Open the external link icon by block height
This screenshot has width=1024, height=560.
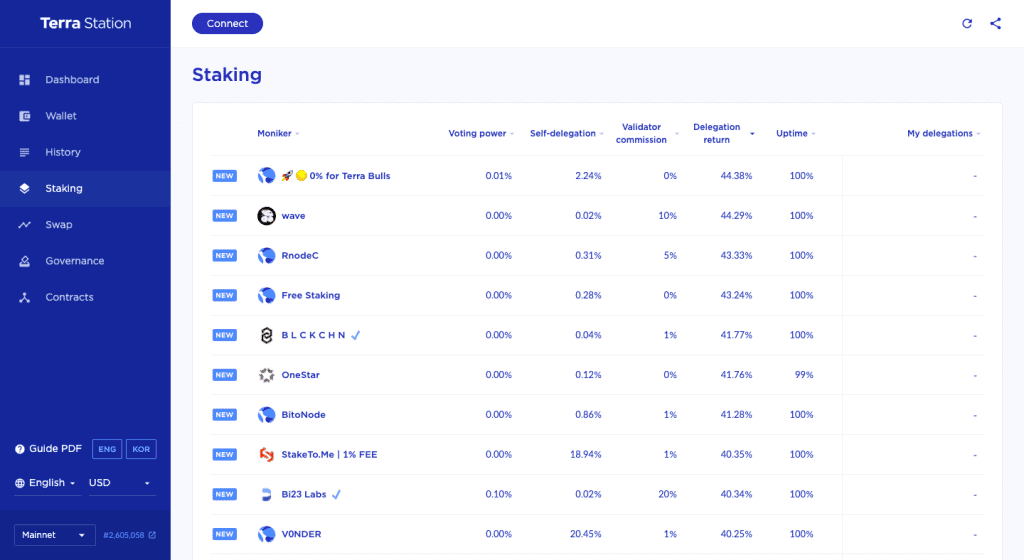pyautogui.click(x=152, y=535)
